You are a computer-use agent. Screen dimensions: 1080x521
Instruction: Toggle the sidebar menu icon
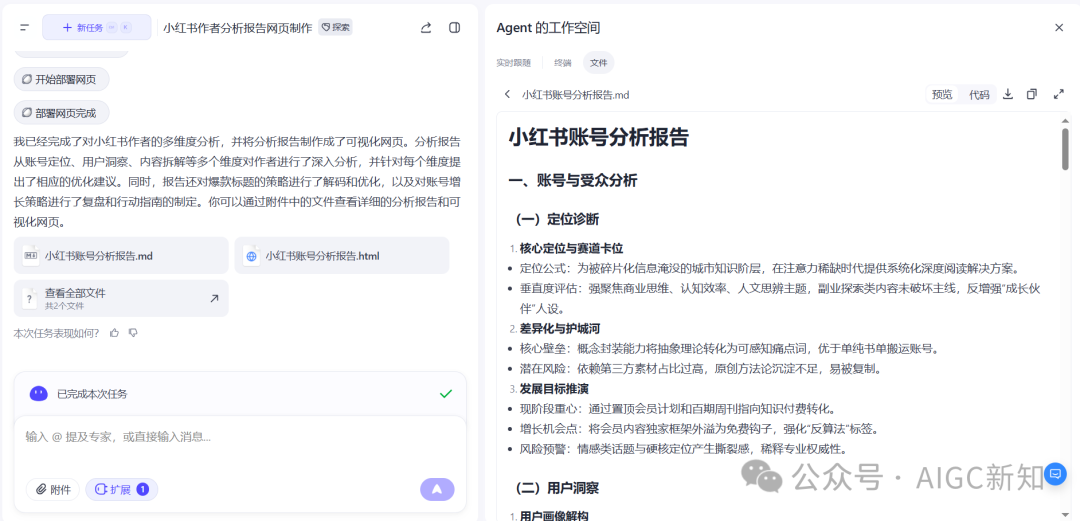25,28
